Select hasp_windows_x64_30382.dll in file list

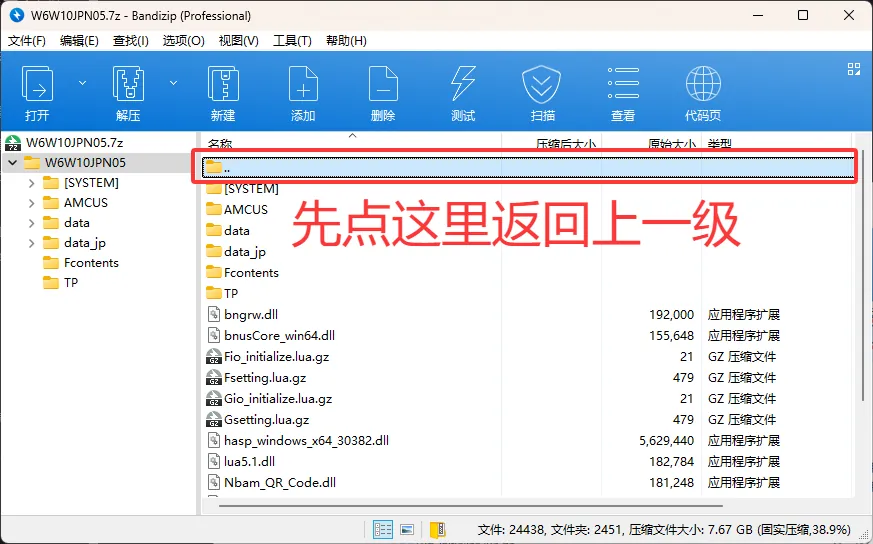[x=306, y=440]
